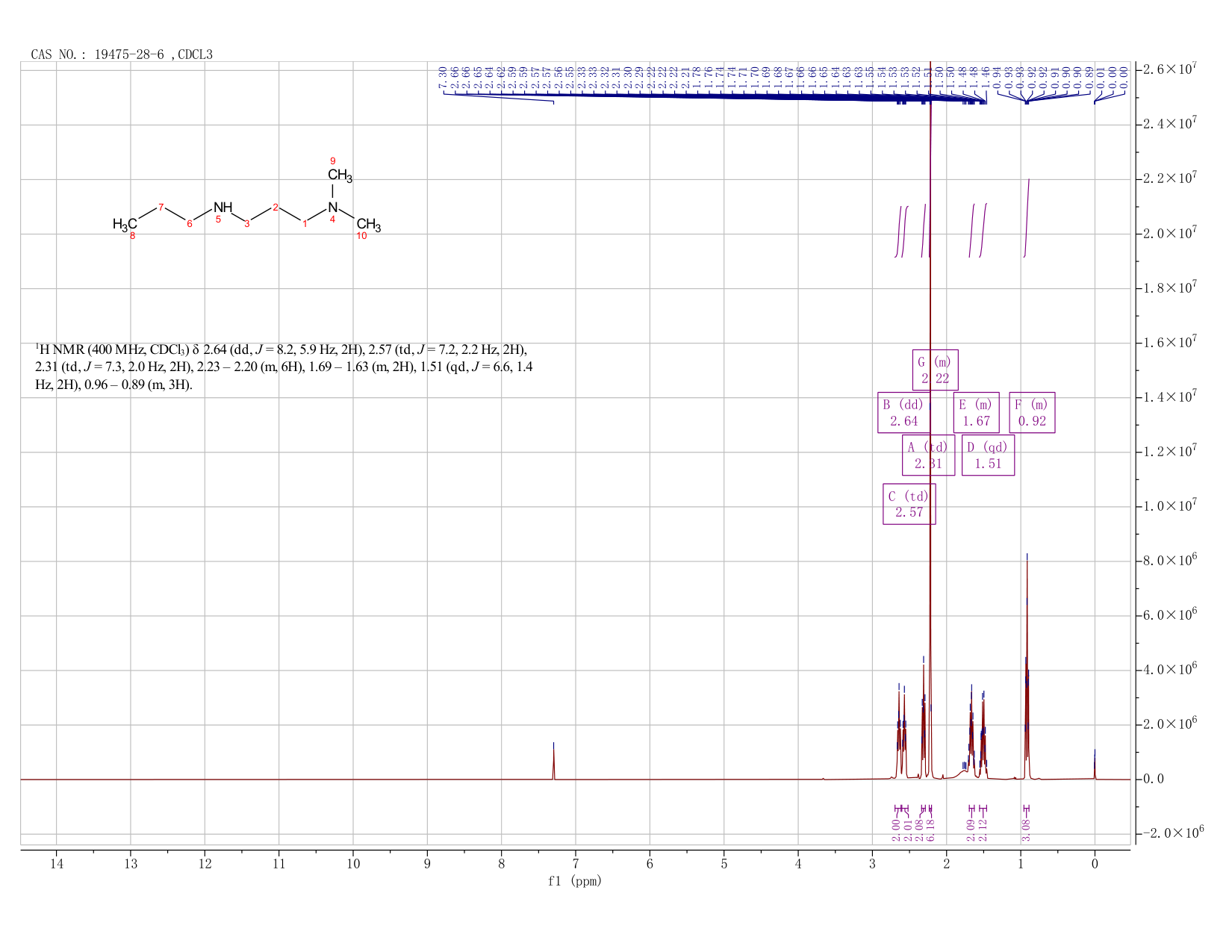Click the 3 ppm tick label on the axis

click(x=872, y=864)
